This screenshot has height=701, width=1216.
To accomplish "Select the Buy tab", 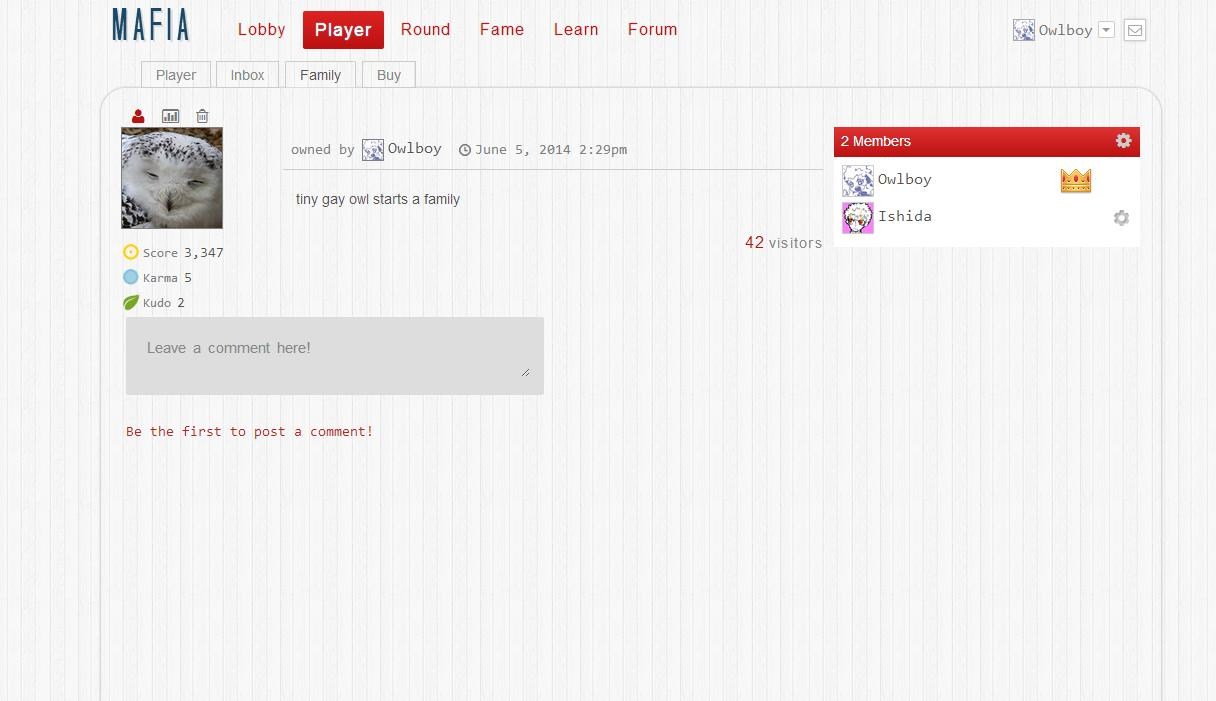I will pyautogui.click(x=389, y=75).
